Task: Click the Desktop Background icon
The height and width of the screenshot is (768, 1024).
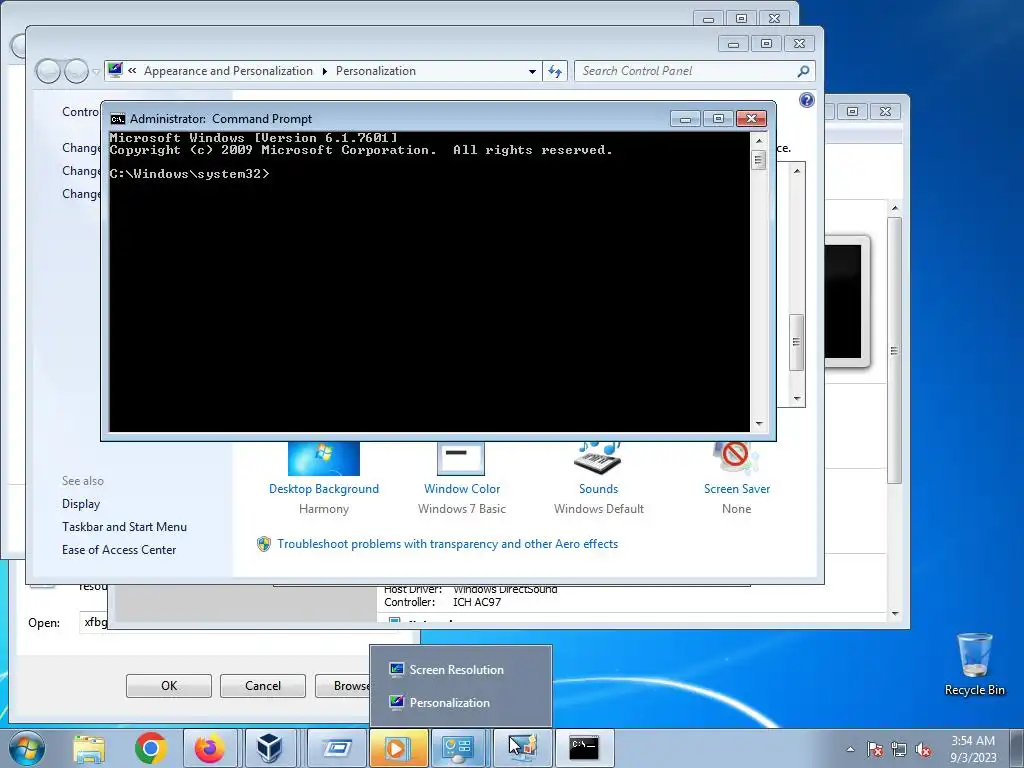Action: [324, 458]
